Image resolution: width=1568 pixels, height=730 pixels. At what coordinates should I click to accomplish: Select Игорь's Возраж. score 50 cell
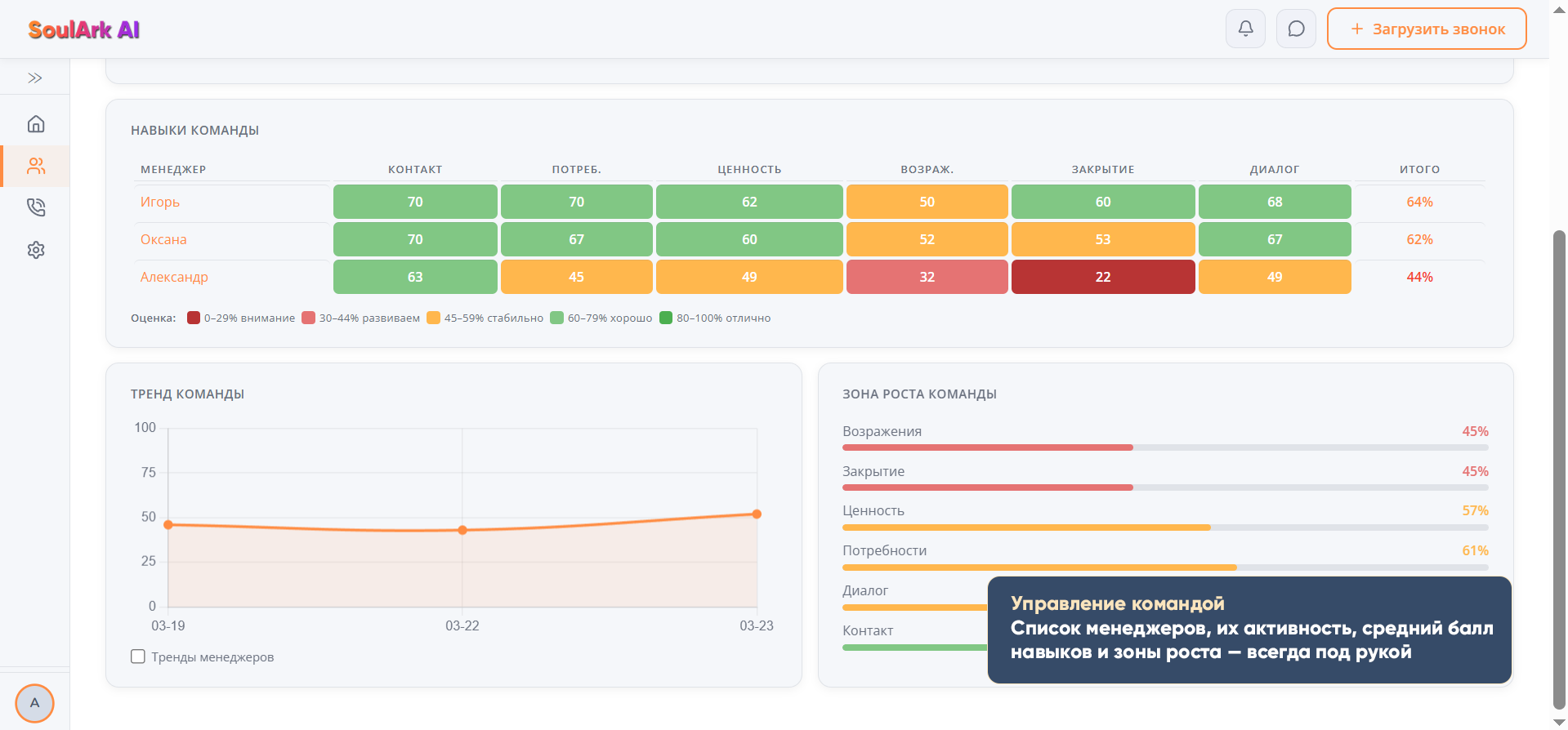pyautogui.click(x=927, y=202)
